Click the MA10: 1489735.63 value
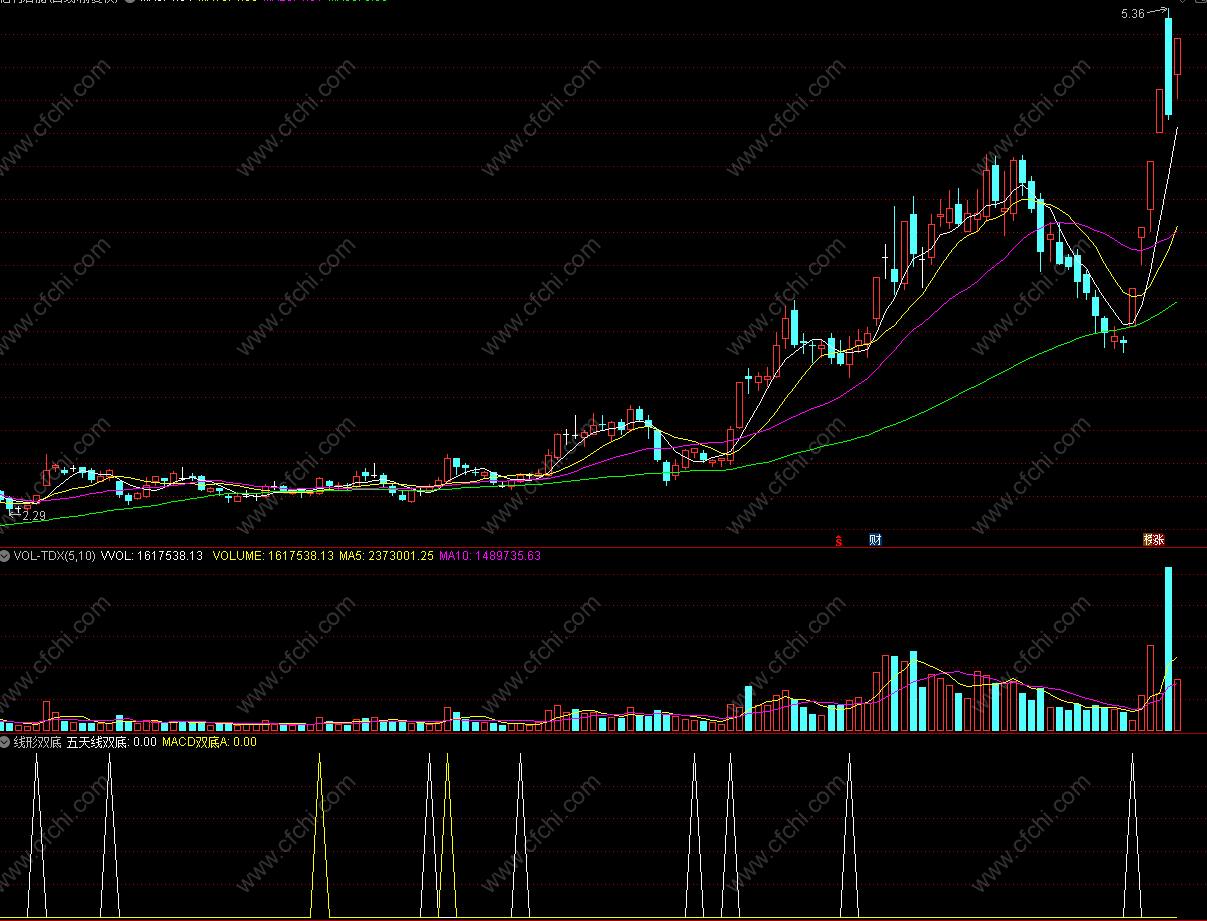 [x=489, y=555]
